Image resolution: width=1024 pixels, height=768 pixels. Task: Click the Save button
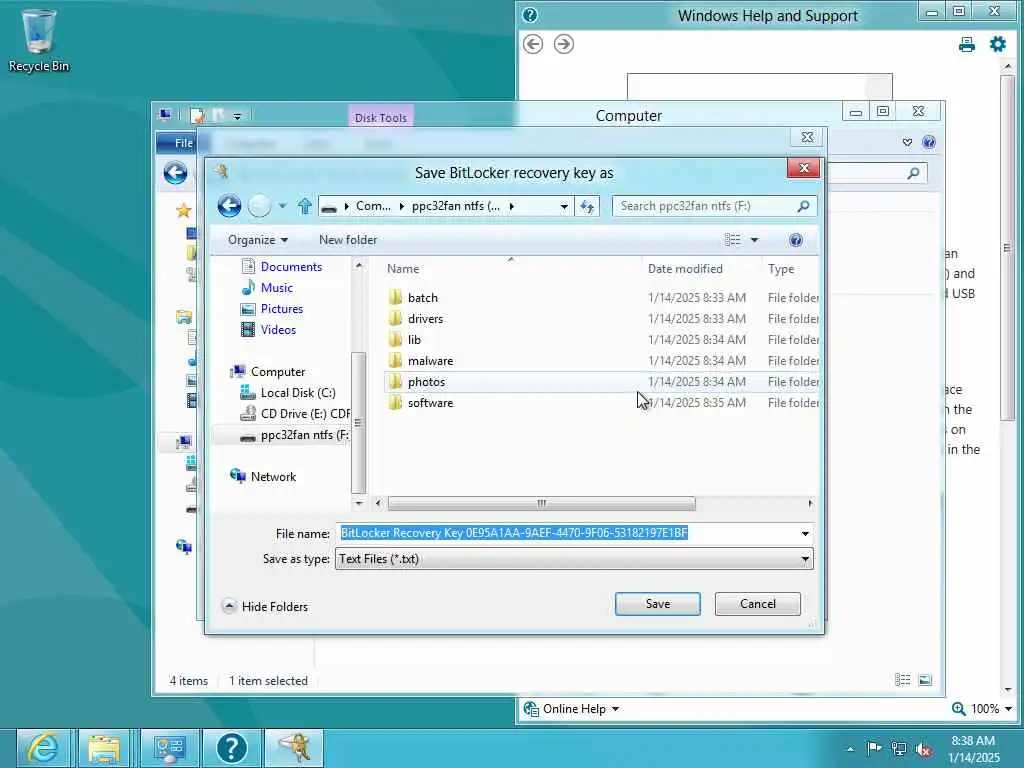(658, 604)
